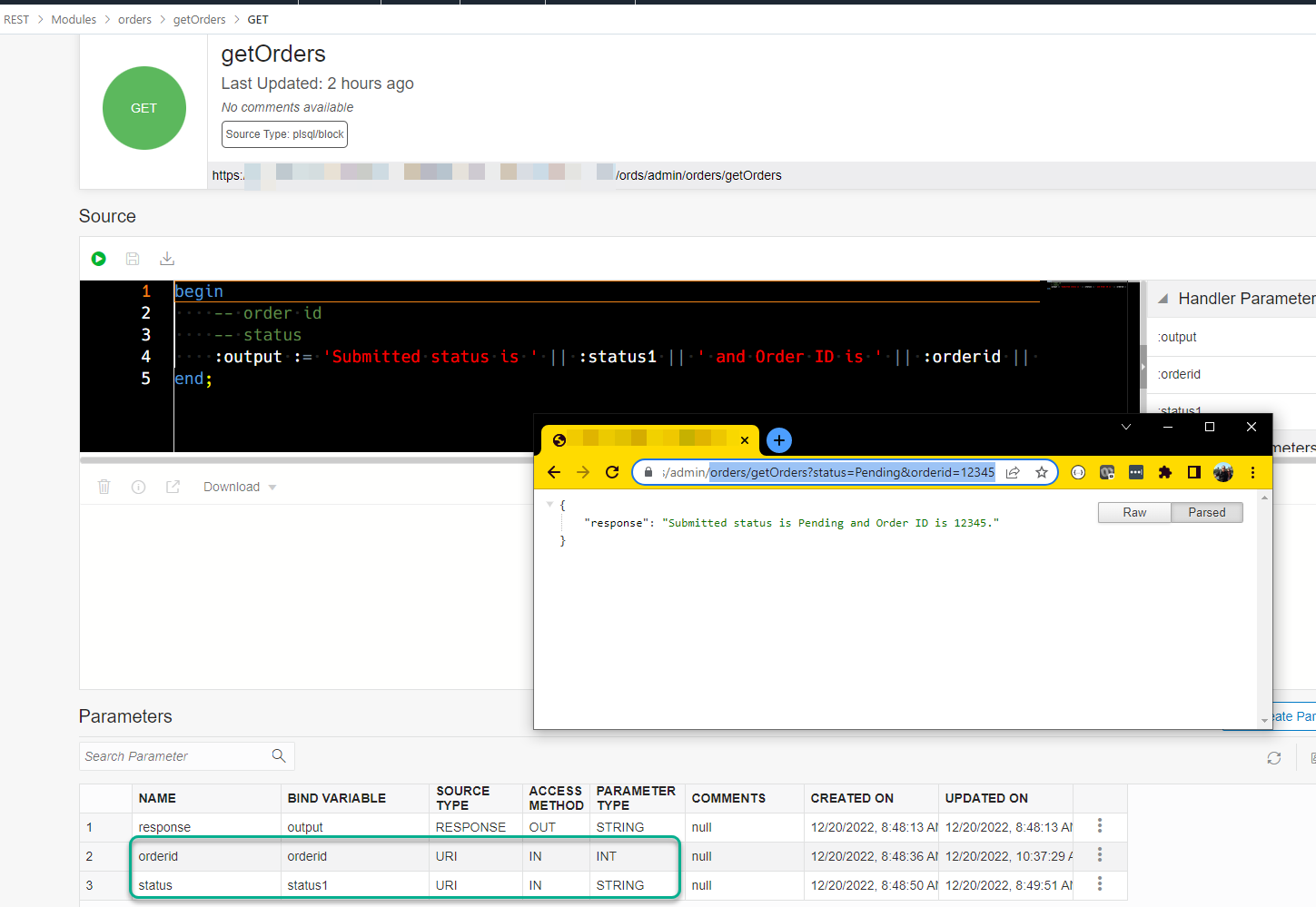Open the actions menu for the response row
The image size is (1316, 907).
[1100, 825]
